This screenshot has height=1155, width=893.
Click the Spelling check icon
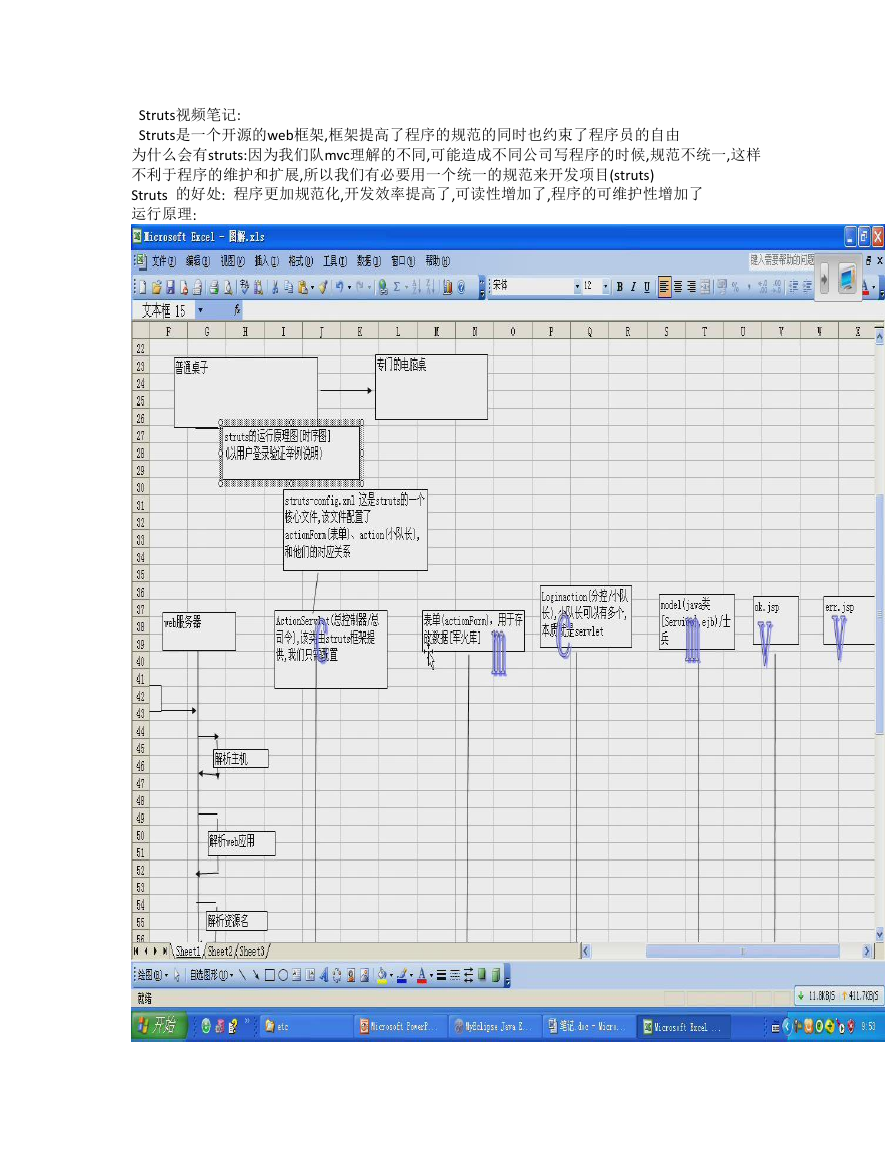(x=245, y=287)
